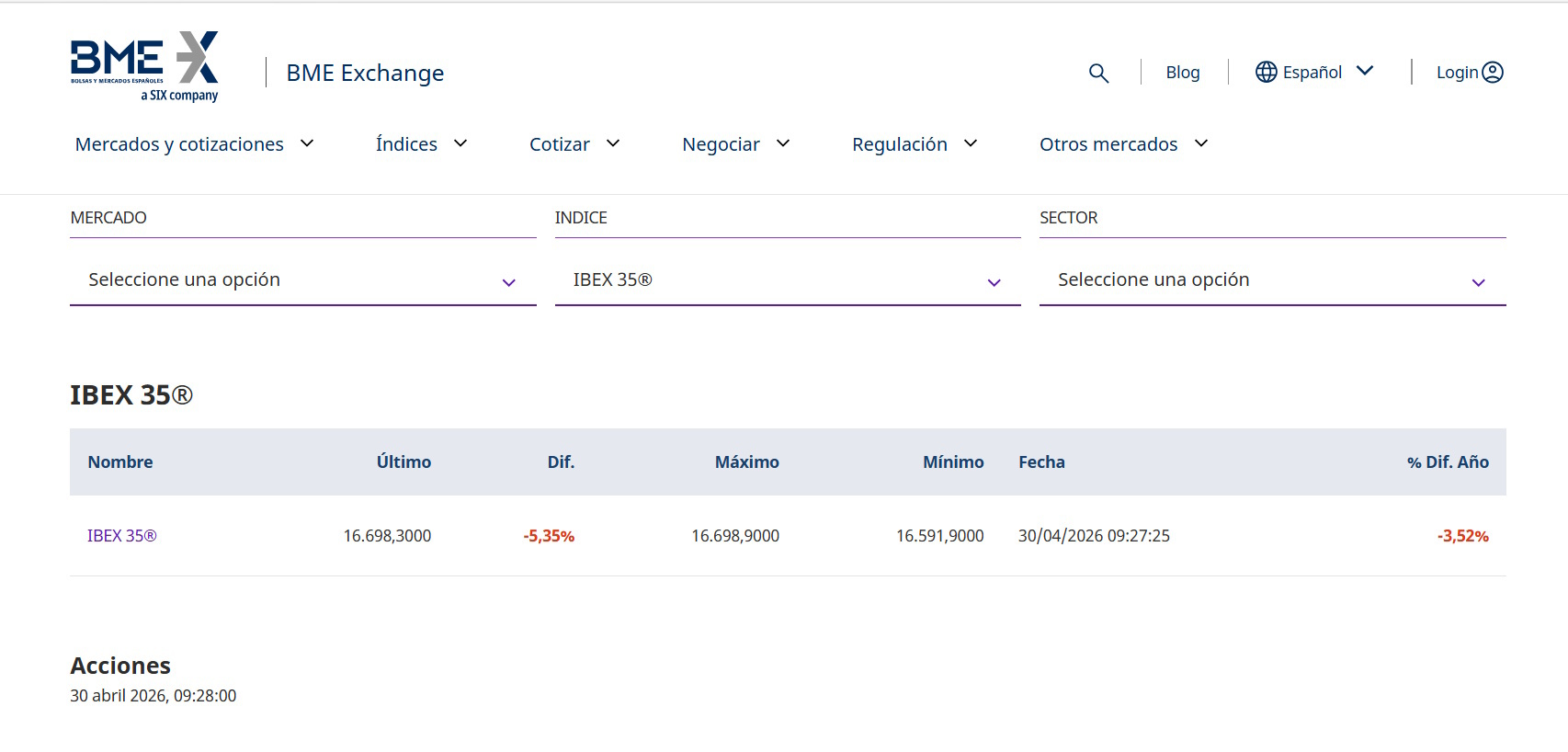
Task: Open the MERCADO select dropdown
Action: (302, 280)
